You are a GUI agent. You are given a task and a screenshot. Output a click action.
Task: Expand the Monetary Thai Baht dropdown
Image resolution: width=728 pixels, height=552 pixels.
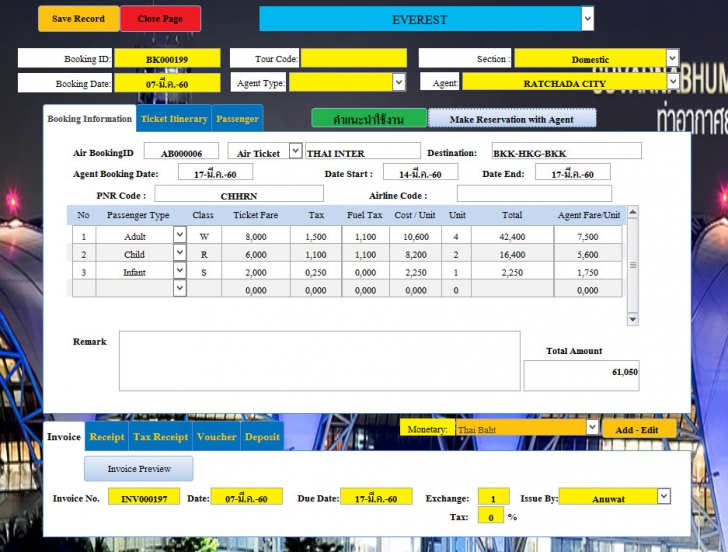(592, 427)
